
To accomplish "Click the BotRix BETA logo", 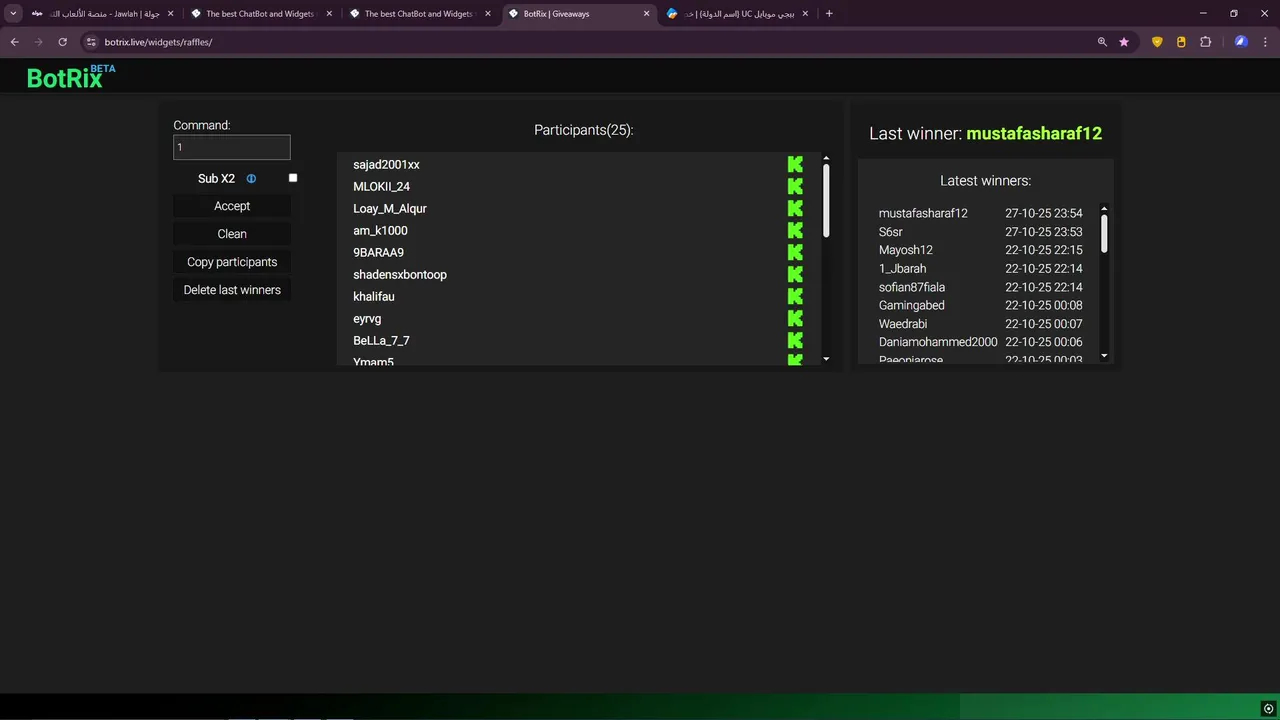I will click(x=71, y=76).
